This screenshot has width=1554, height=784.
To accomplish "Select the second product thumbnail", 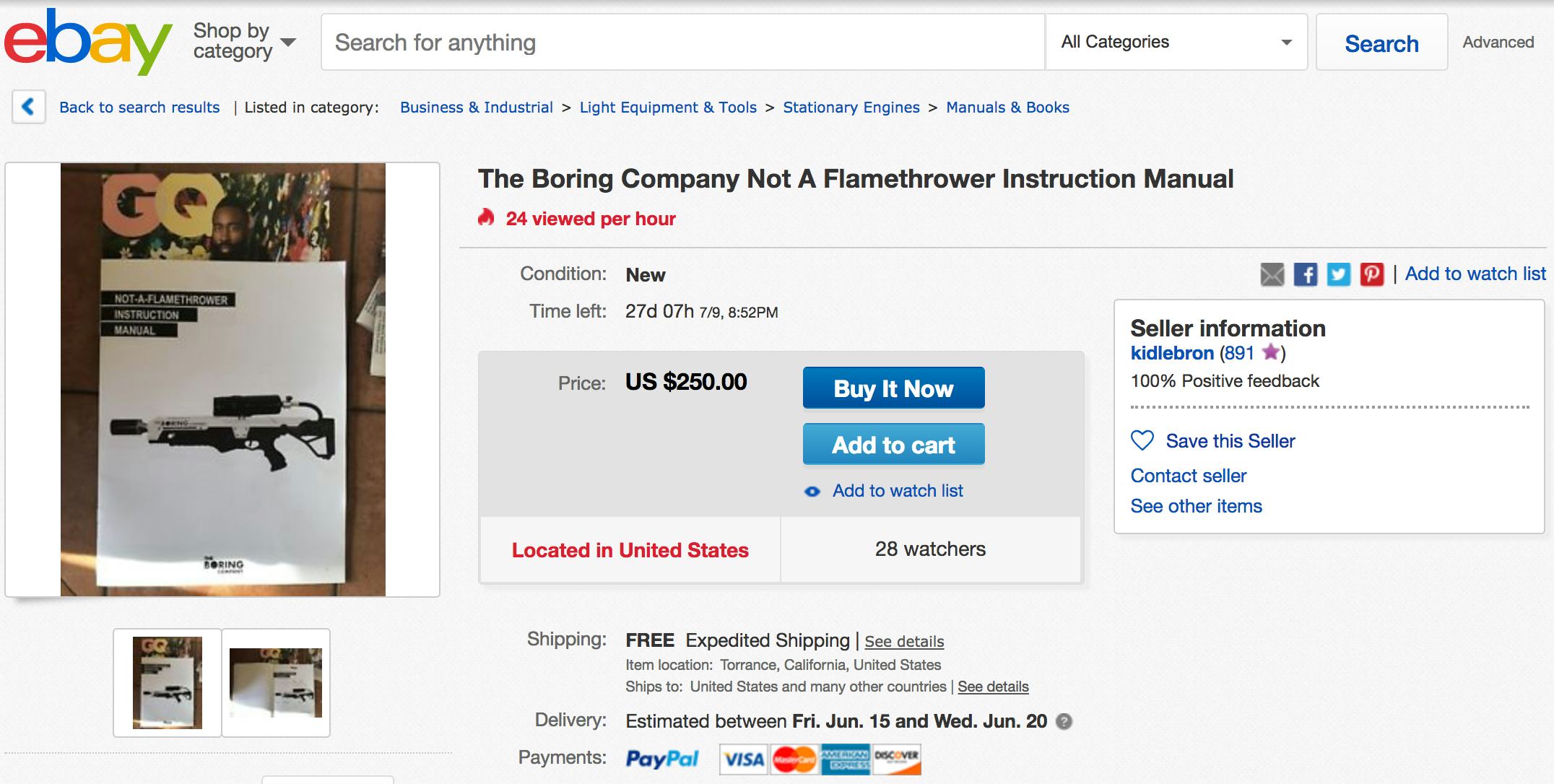I will (276, 683).
